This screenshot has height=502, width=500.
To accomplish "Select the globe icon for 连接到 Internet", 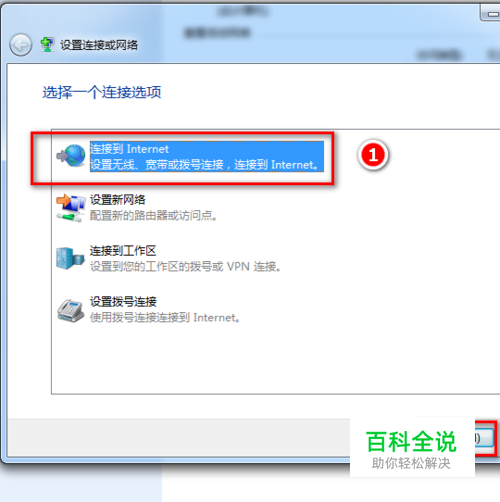I will (71, 156).
